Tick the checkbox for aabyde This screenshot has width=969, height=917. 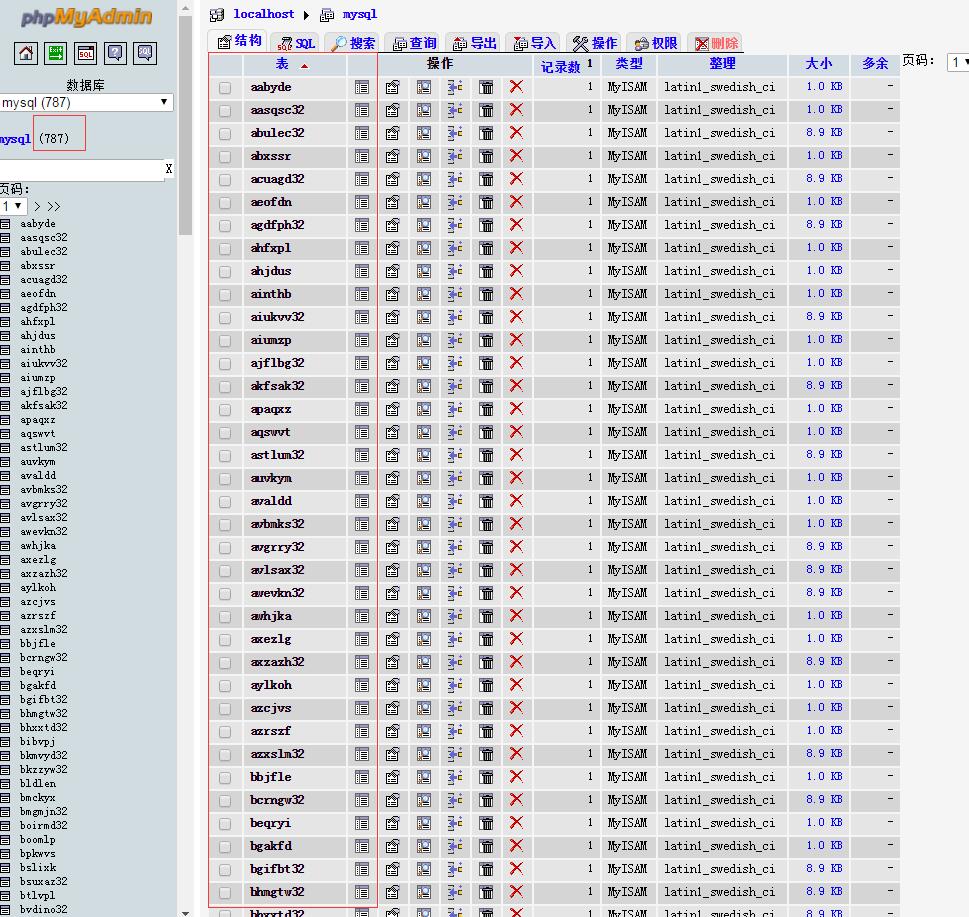225,88
